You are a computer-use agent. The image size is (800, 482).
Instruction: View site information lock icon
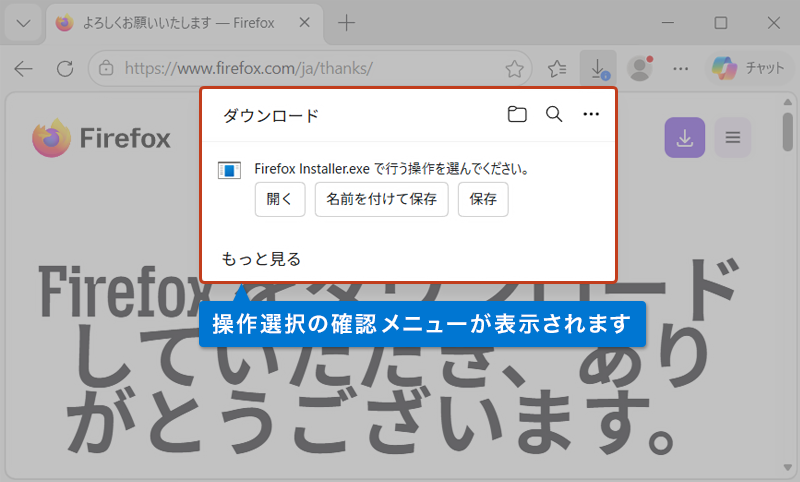(106, 68)
